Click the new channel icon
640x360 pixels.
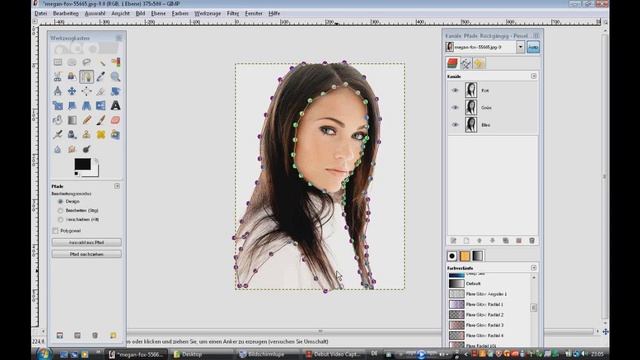point(466,241)
